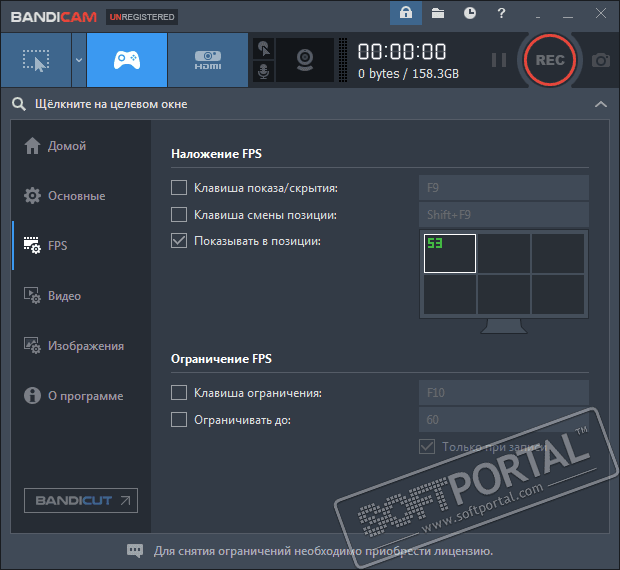Click the UNREGISTERED badge
Viewport: 620px width, 570px height.
(142, 17)
